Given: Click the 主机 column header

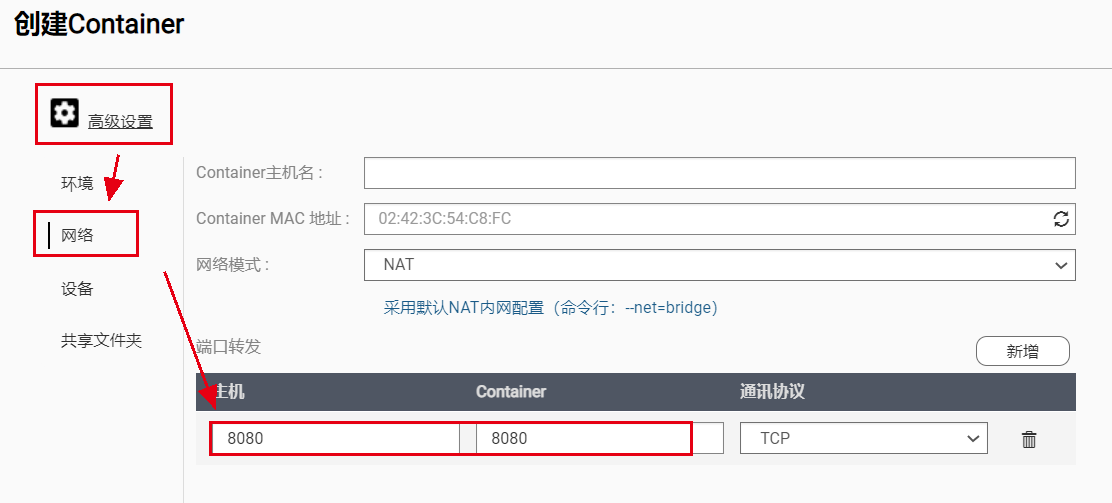Looking at the screenshot, I should point(228,392).
